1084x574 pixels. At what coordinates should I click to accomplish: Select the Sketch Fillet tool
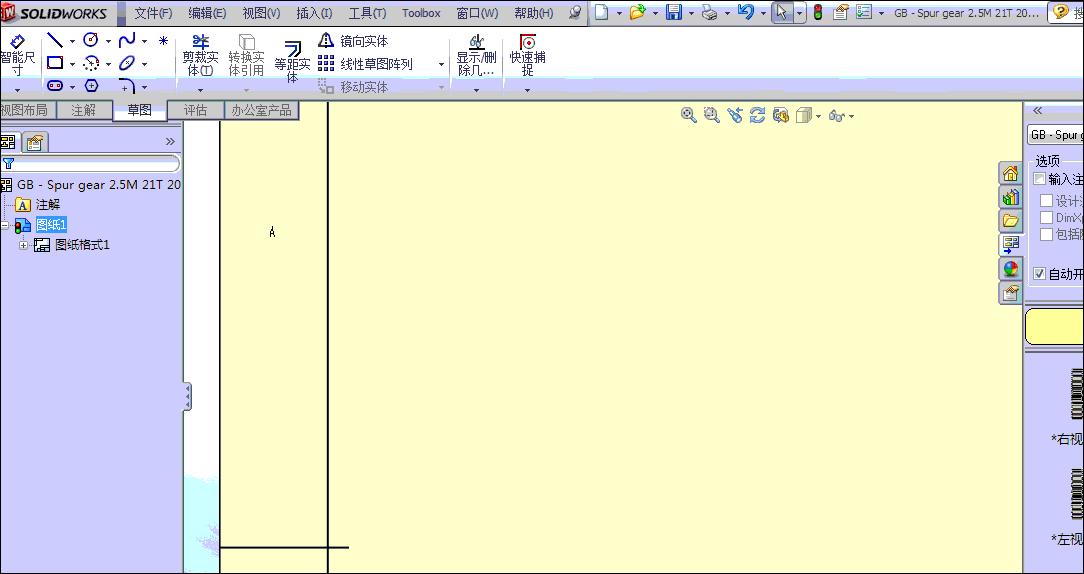click(x=127, y=86)
